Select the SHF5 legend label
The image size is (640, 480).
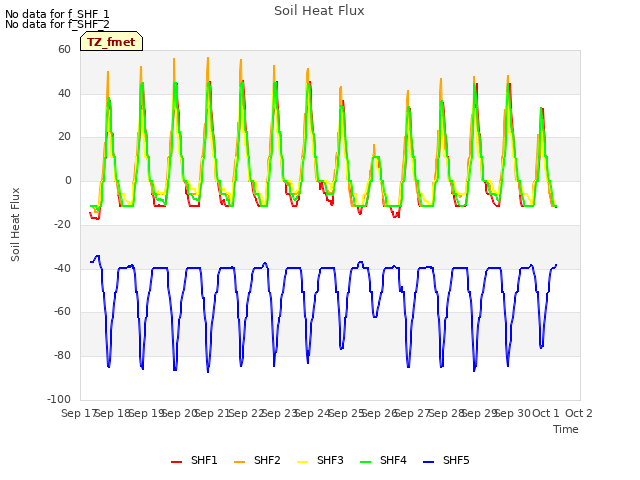(x=456, y=460)
